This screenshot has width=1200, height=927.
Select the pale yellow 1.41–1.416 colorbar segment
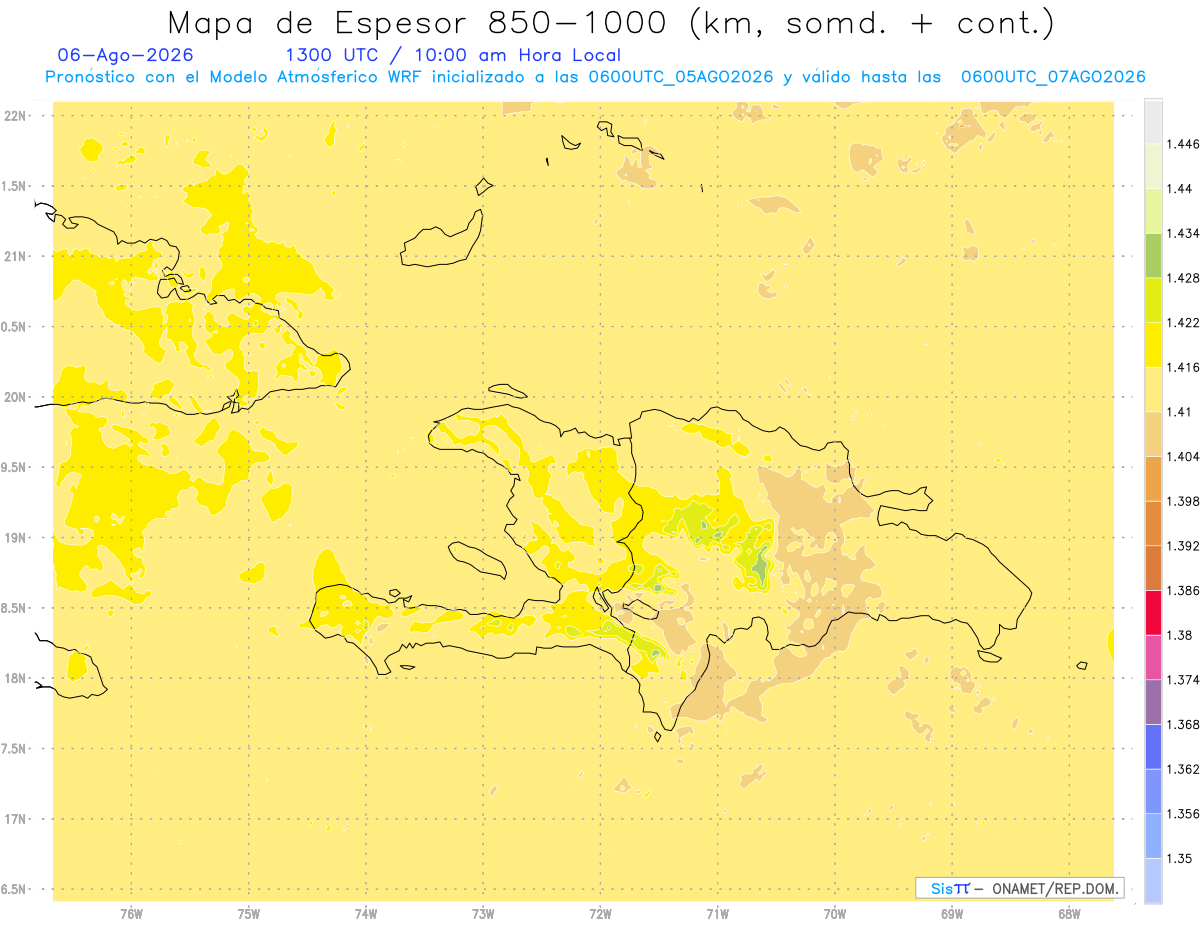click(1153, 389)
